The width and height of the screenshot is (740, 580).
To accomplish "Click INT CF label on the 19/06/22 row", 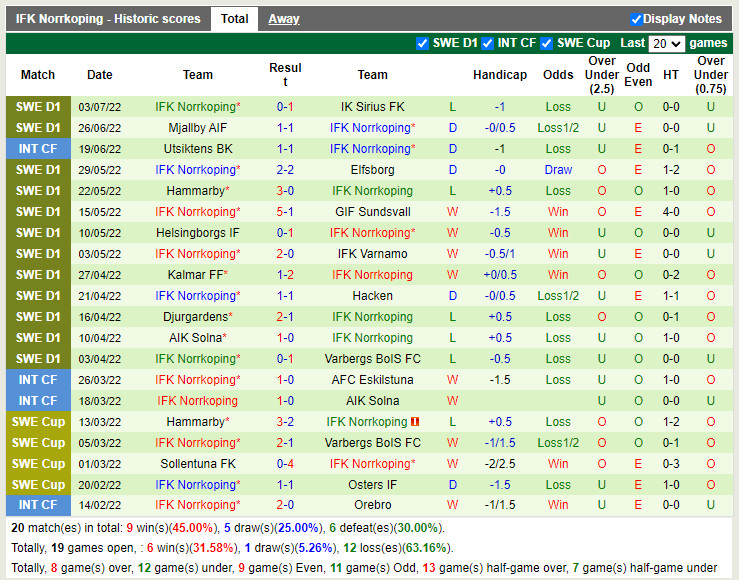I will [38, 149].
